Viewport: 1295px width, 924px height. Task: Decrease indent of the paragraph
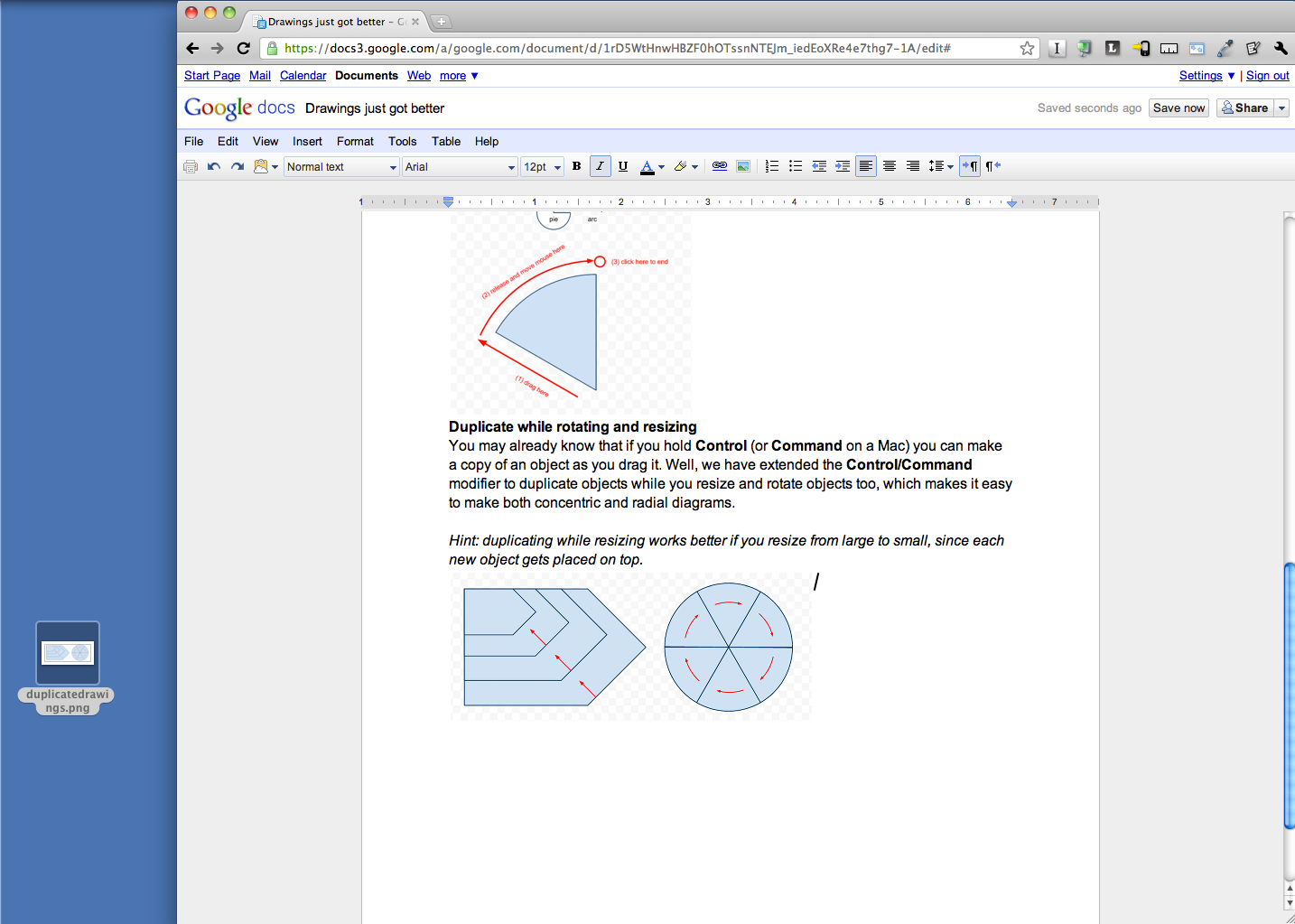(819, 166)
